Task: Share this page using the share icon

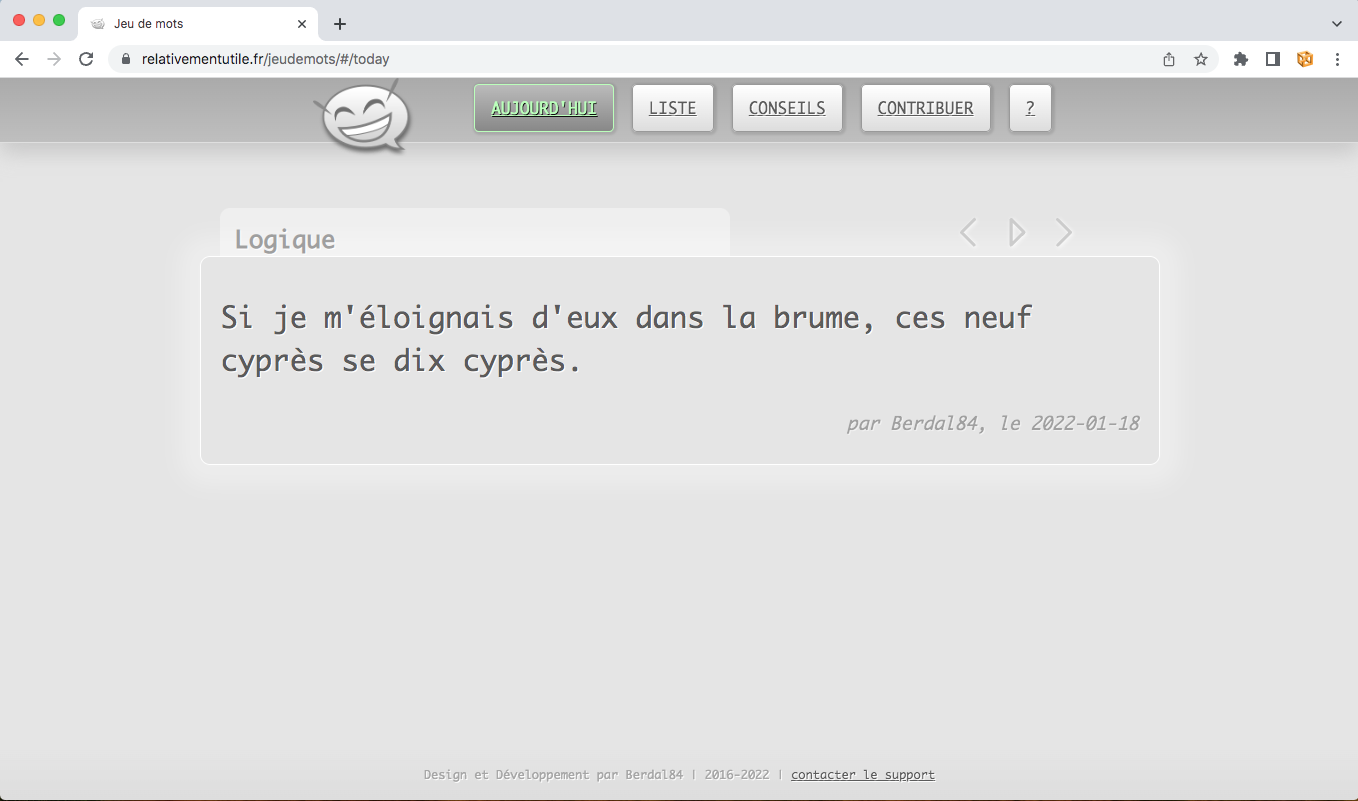Action: click(x=1169, y=59)
